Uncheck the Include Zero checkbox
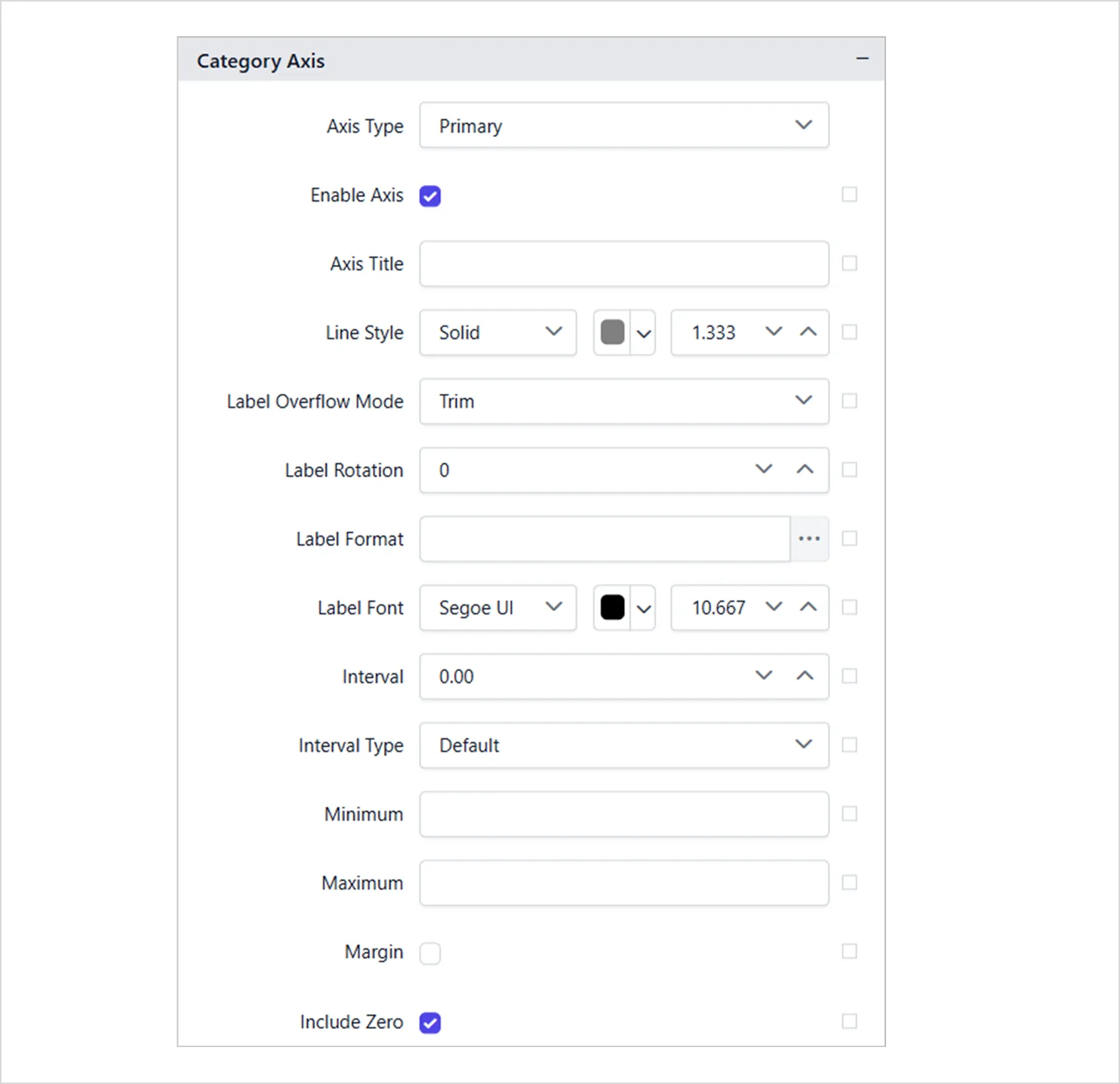The image size is (1120, 1084). 430,1023
